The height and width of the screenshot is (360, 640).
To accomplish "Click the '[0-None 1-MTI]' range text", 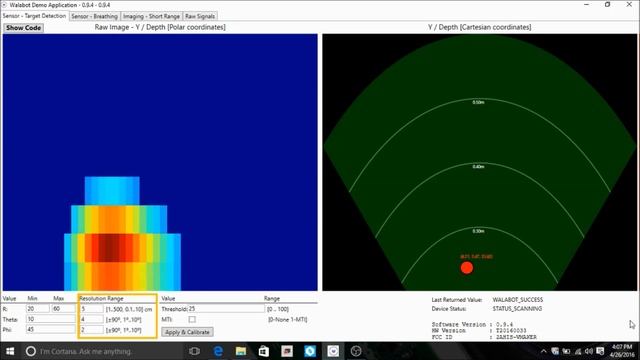I will pos(288,320).
